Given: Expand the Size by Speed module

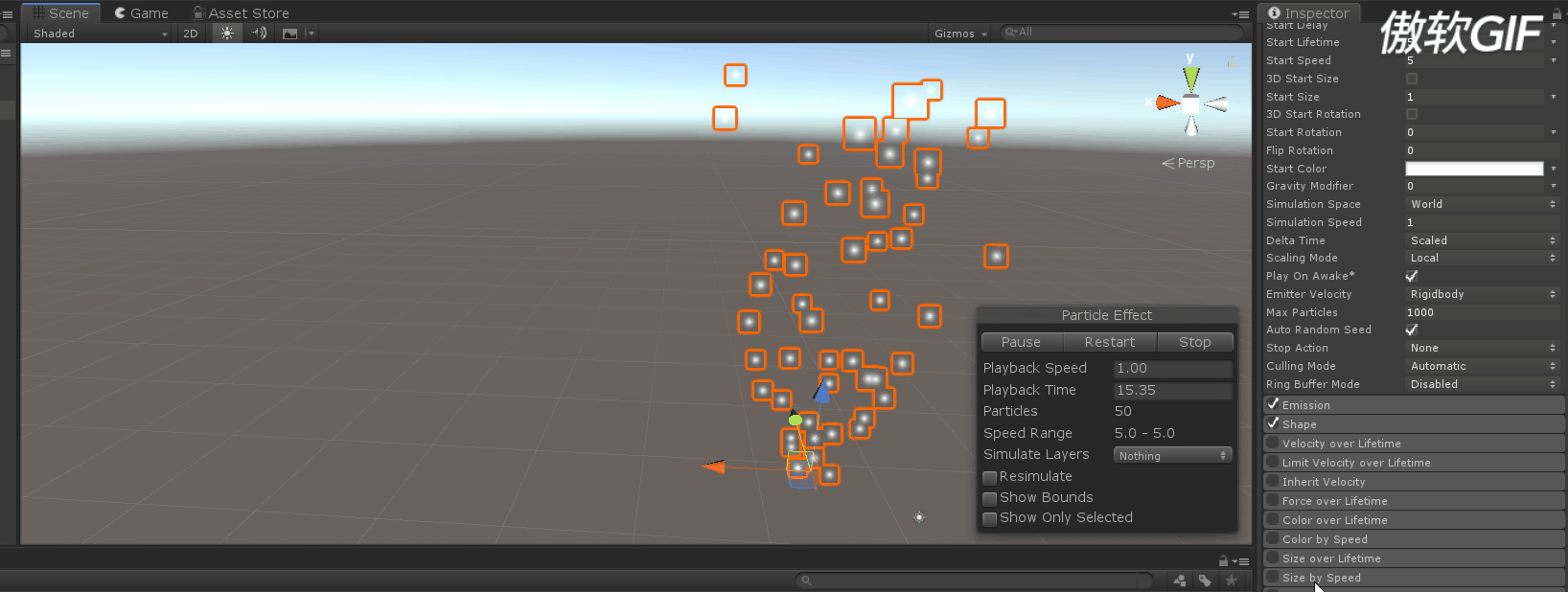Looking at the screenshot, I should click(x=1415, y=578).
